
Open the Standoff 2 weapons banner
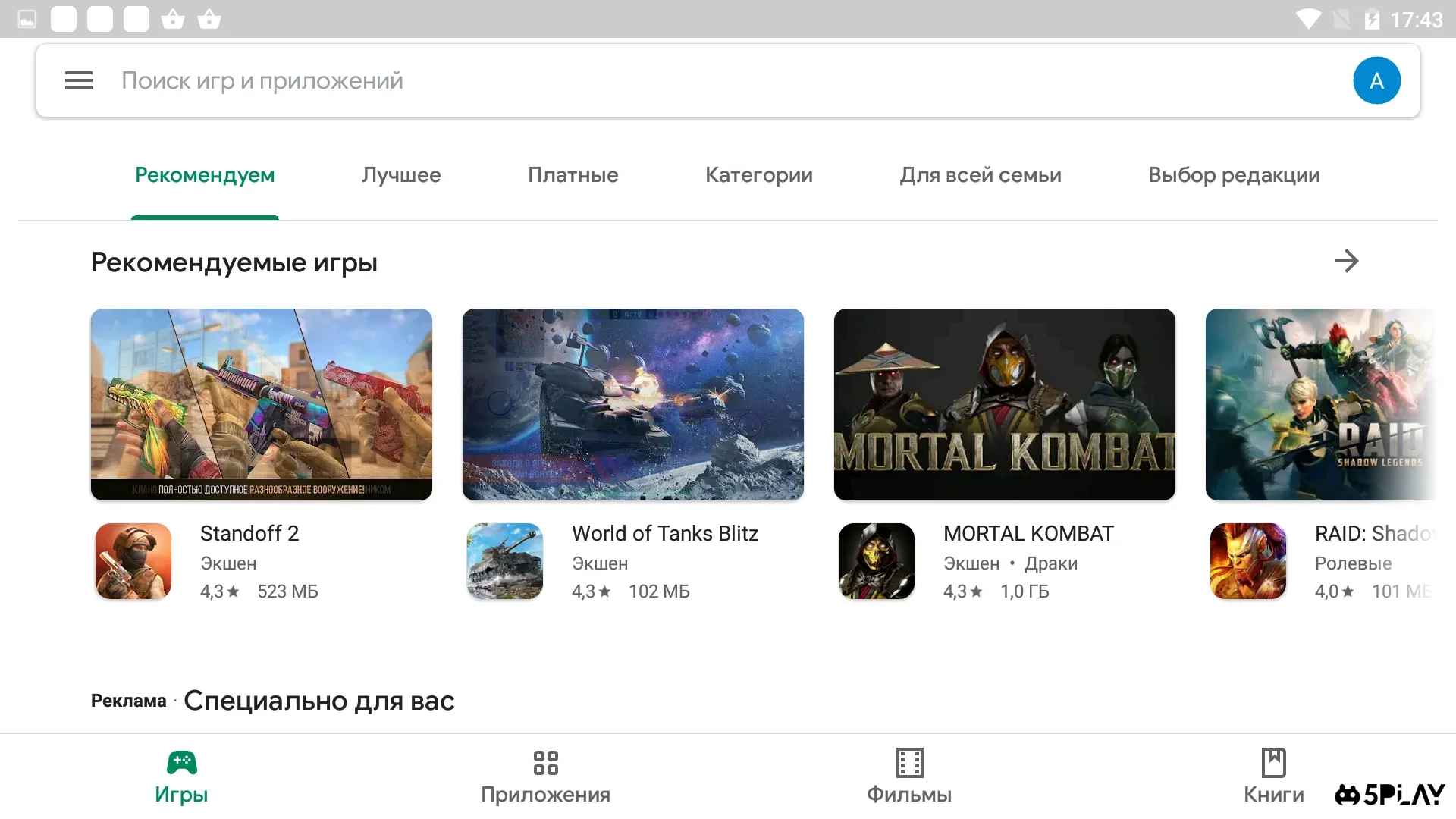[x=262, y=404]
